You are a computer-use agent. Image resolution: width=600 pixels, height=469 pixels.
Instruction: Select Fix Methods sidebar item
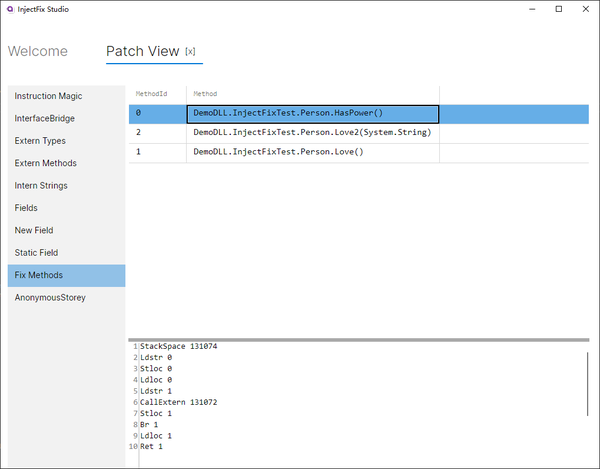[38, 275]
